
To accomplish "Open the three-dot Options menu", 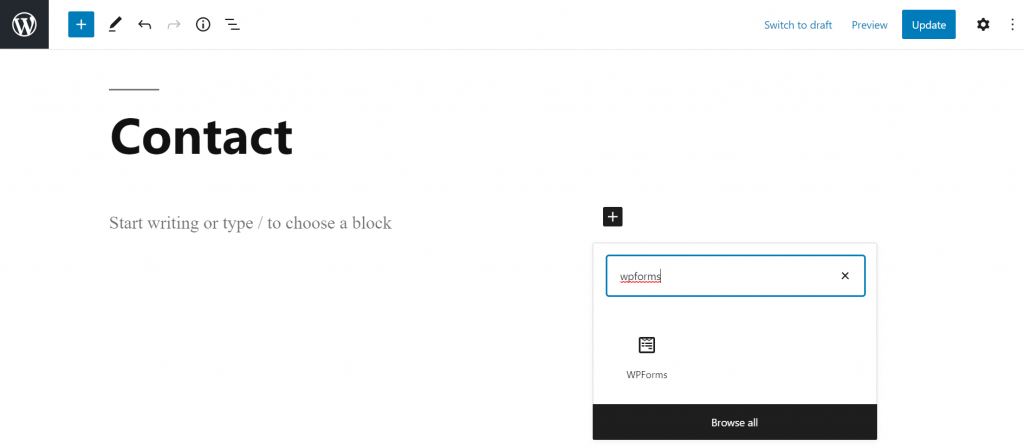I will tap(1012, 25).
